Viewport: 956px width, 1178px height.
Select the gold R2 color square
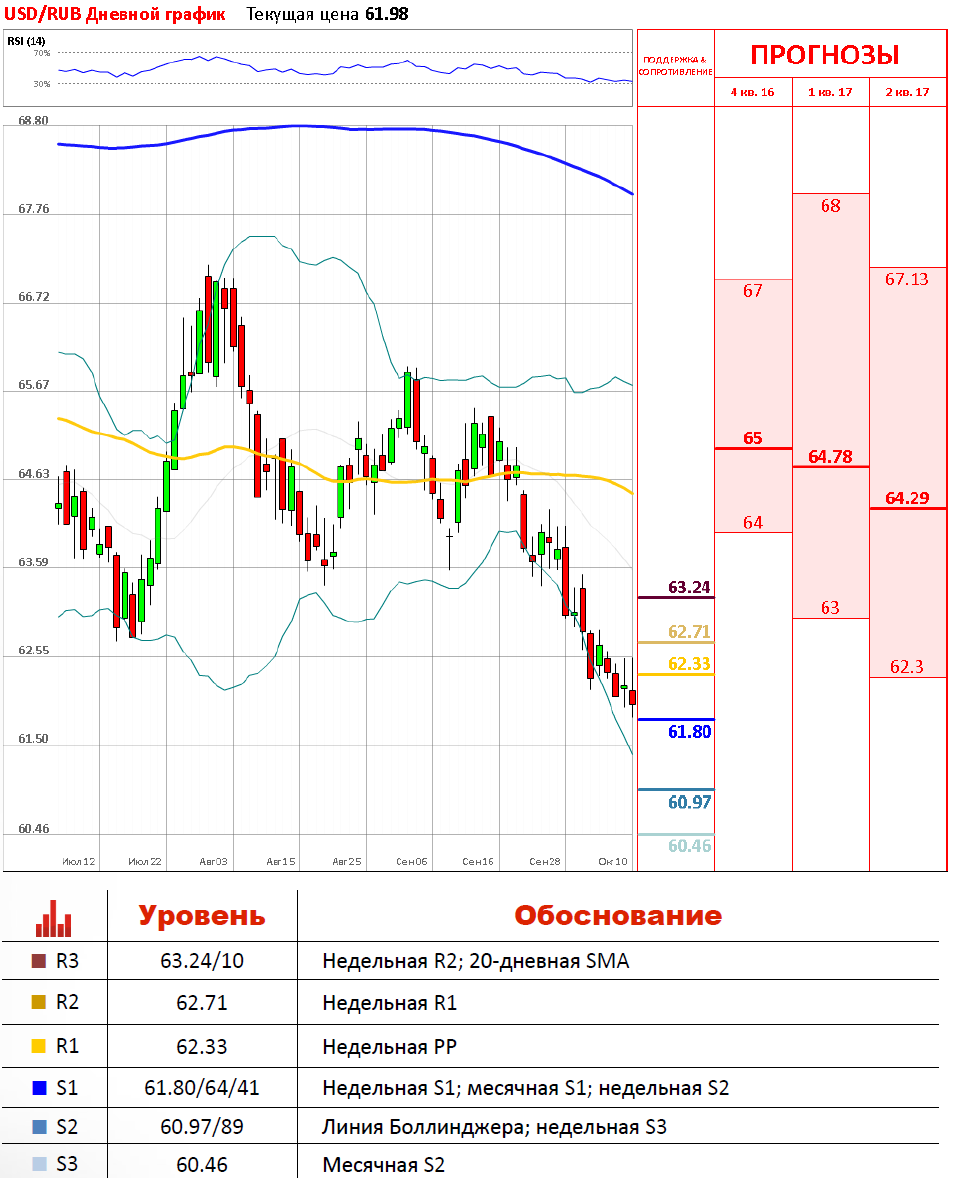pyautogui.click(x=39, y=1003)
